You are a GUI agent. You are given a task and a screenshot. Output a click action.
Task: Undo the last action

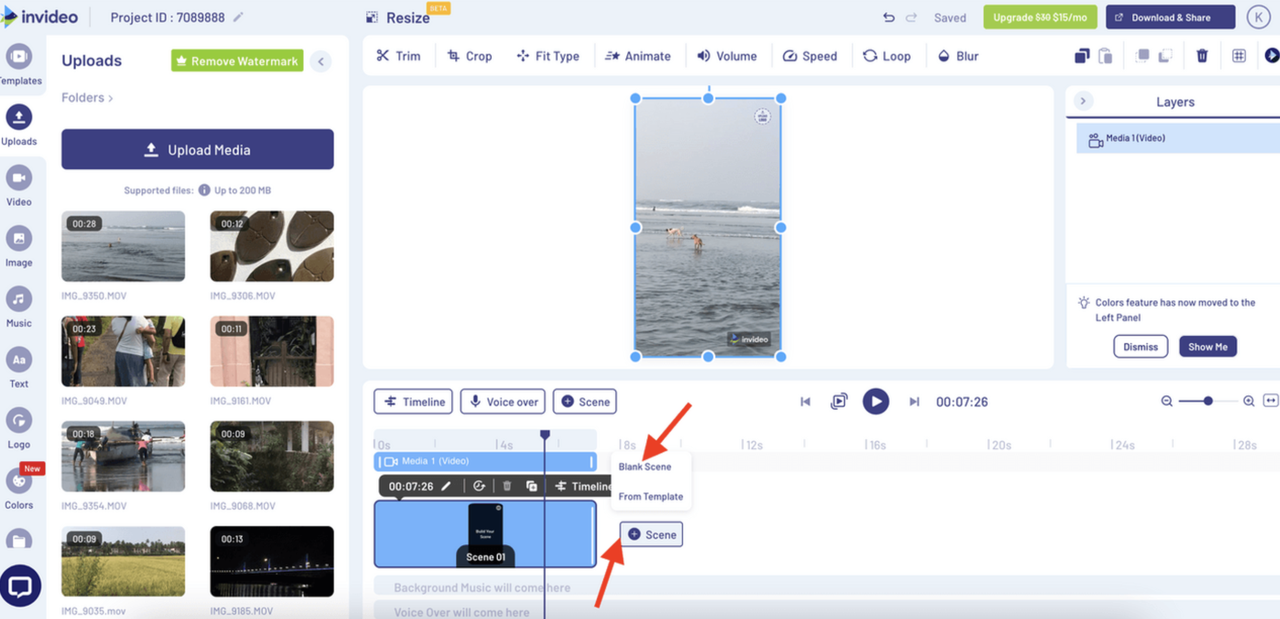[889, 18]
